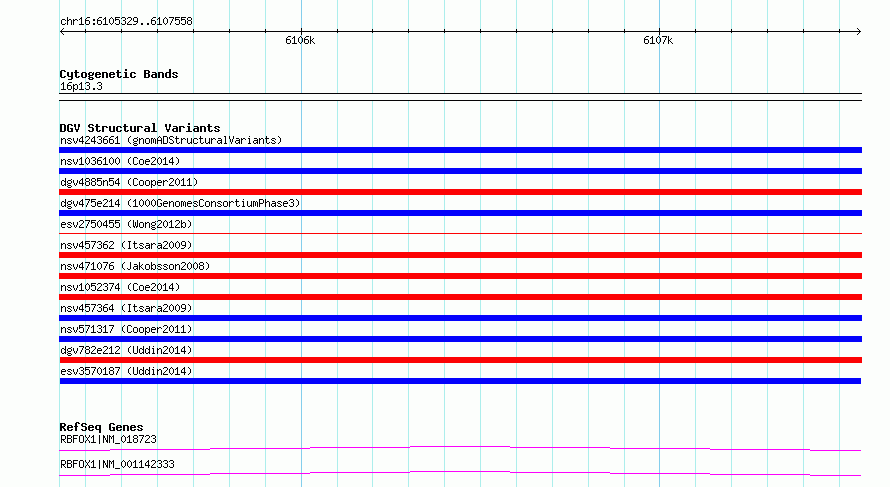Click the esv3570187 (Uddin2014) label
This screenshot has height=487, width=890.
126,371
